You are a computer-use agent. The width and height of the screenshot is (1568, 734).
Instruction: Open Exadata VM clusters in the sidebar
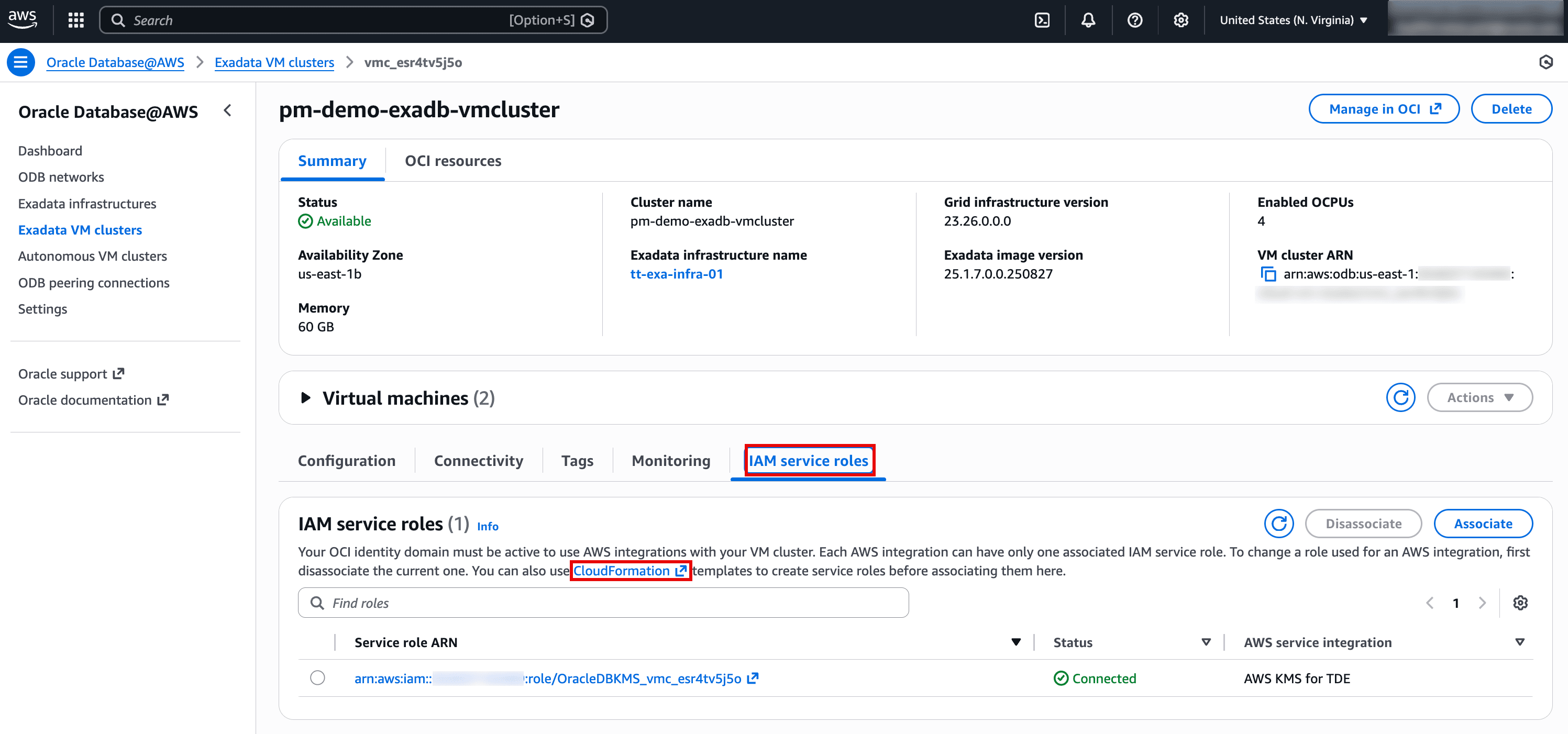point(80,229)
